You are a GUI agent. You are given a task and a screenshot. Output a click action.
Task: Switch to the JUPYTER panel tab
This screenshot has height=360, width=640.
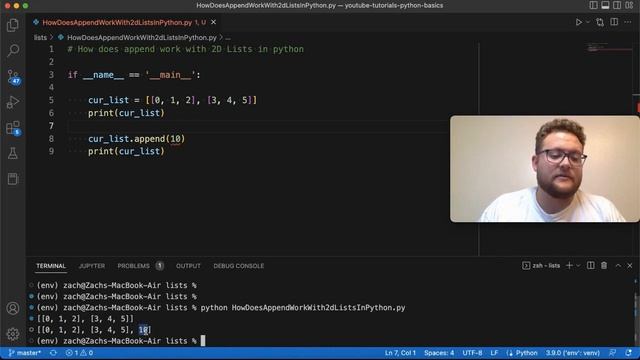92,266
